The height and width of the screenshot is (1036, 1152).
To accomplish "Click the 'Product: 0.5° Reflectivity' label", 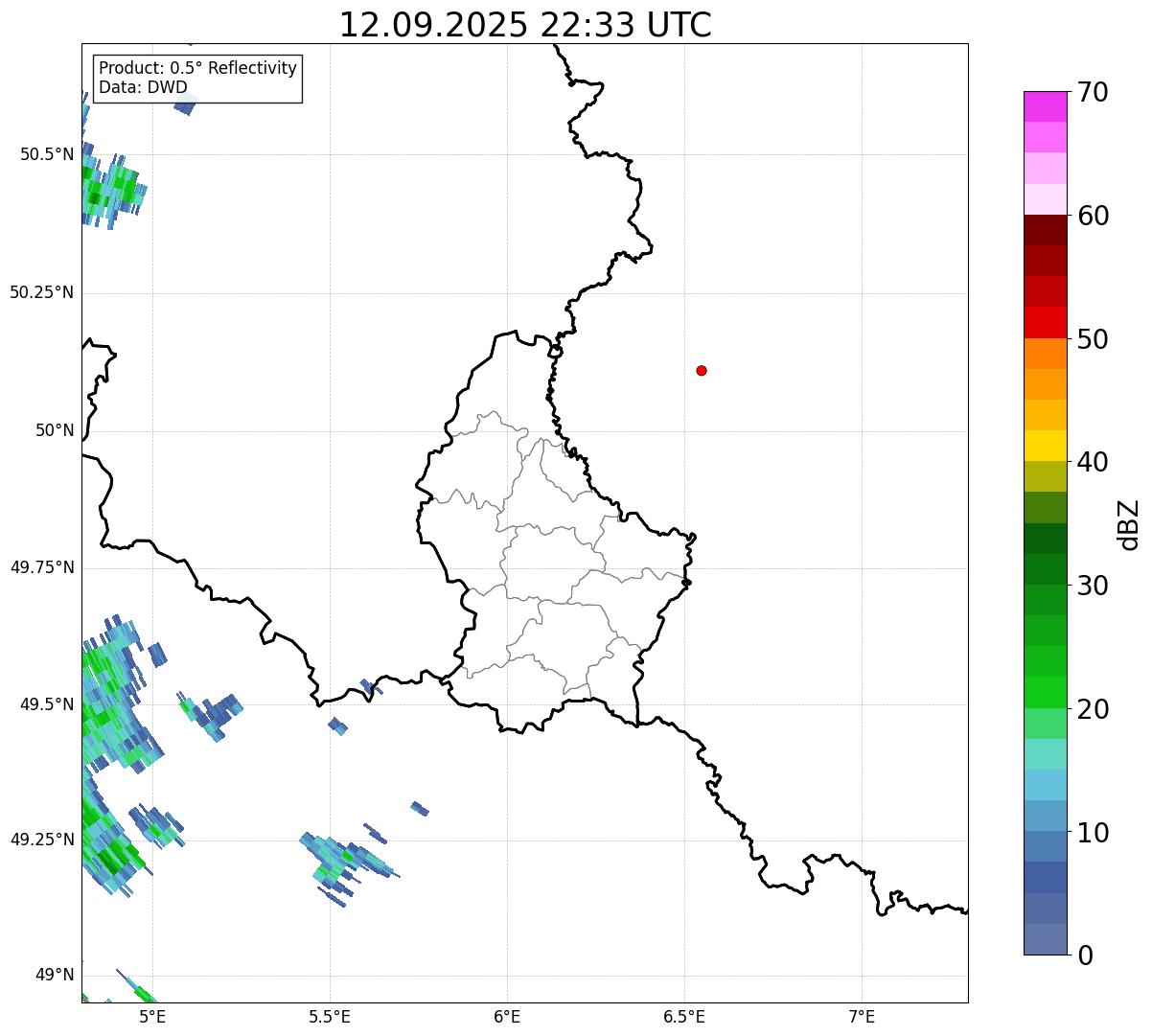I will pyautogui.click(x=197, y=68).
